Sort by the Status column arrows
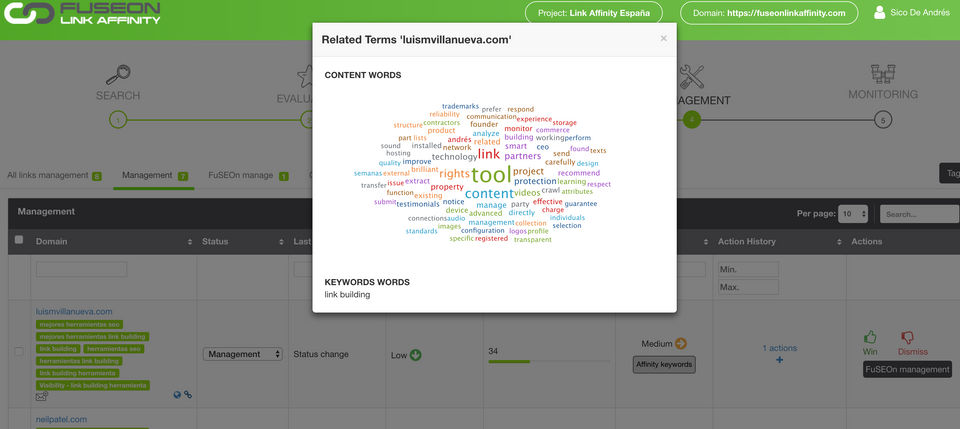This screenshot has width=960, height=429. tap(281, 242)
